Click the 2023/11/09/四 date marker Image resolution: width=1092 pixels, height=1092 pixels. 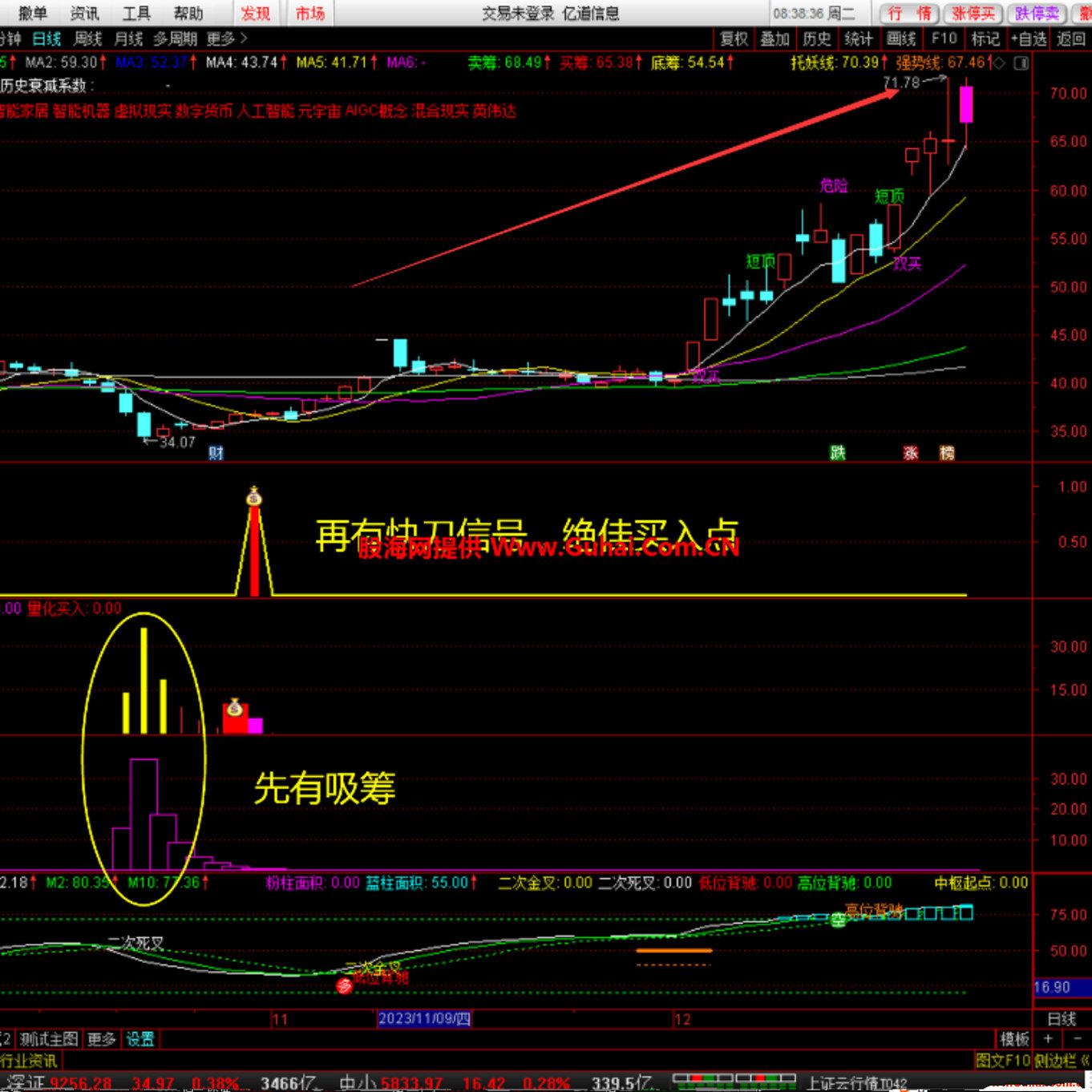point(424,1018)
